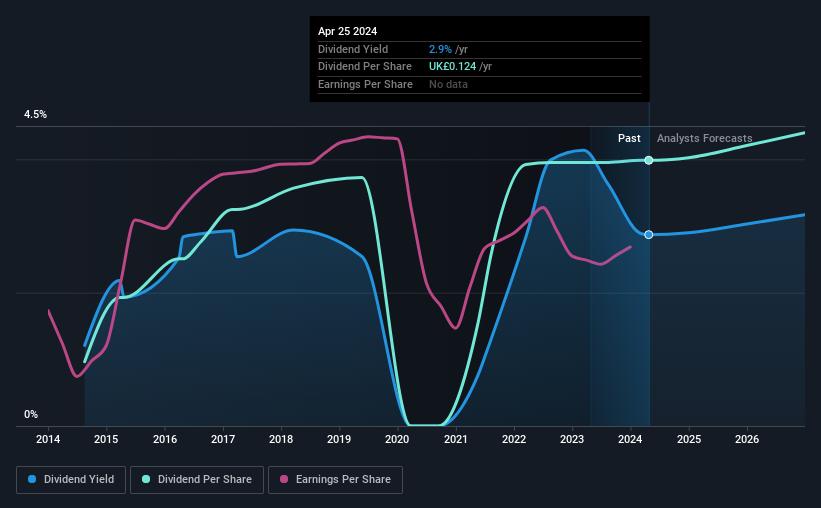
Task: Click the pink Earnings Per Share legend dot
Action: [284, 479]
